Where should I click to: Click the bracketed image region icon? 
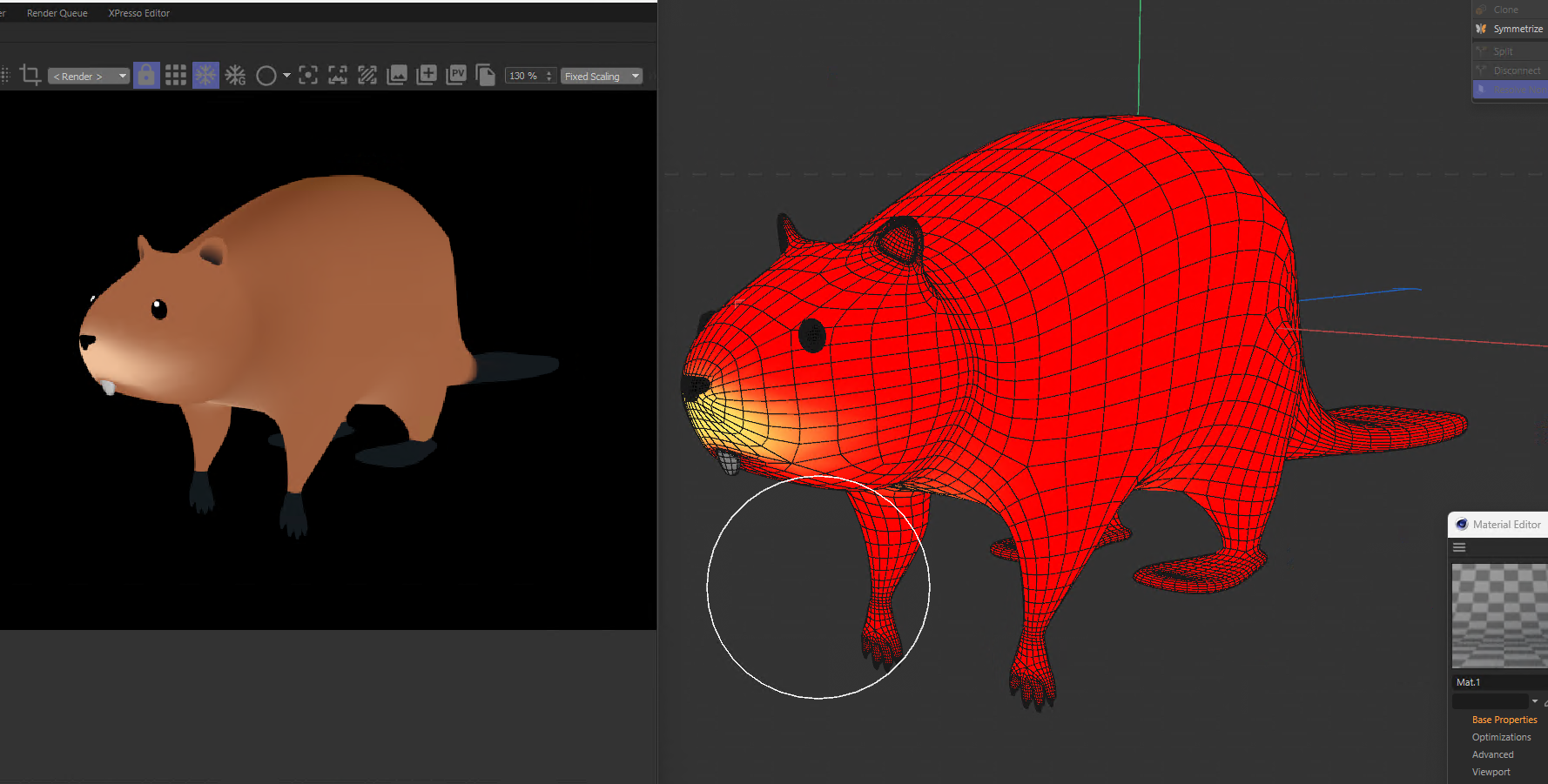click(x=338, y=76)
